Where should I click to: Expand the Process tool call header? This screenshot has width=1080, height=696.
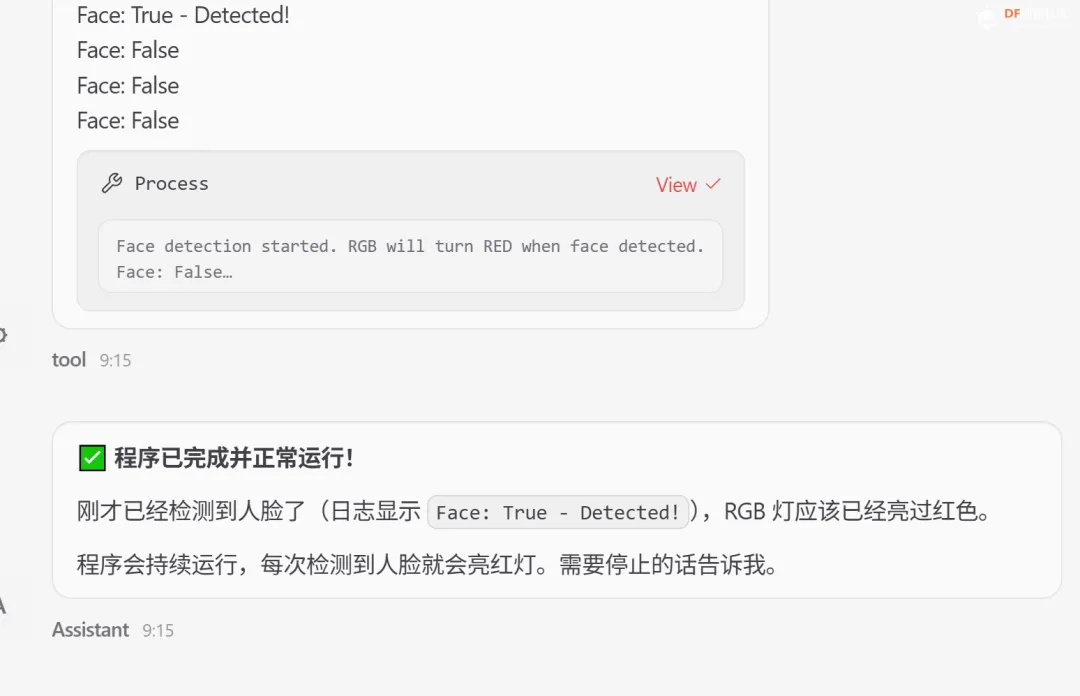click(x=411, y=184)
